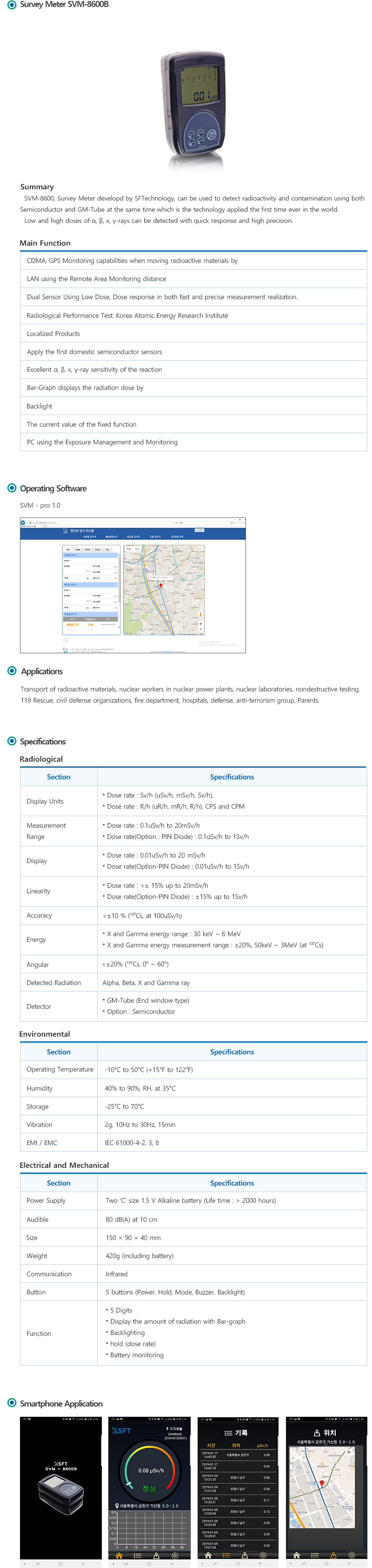Click the bullet icon beside Smartphone Application

12,1403
